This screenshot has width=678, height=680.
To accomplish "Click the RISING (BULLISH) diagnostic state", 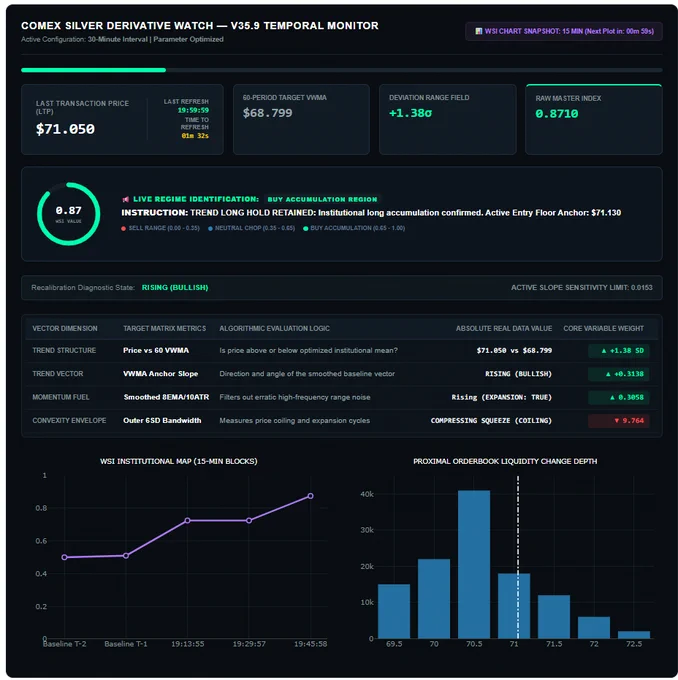I will [175, 288].
